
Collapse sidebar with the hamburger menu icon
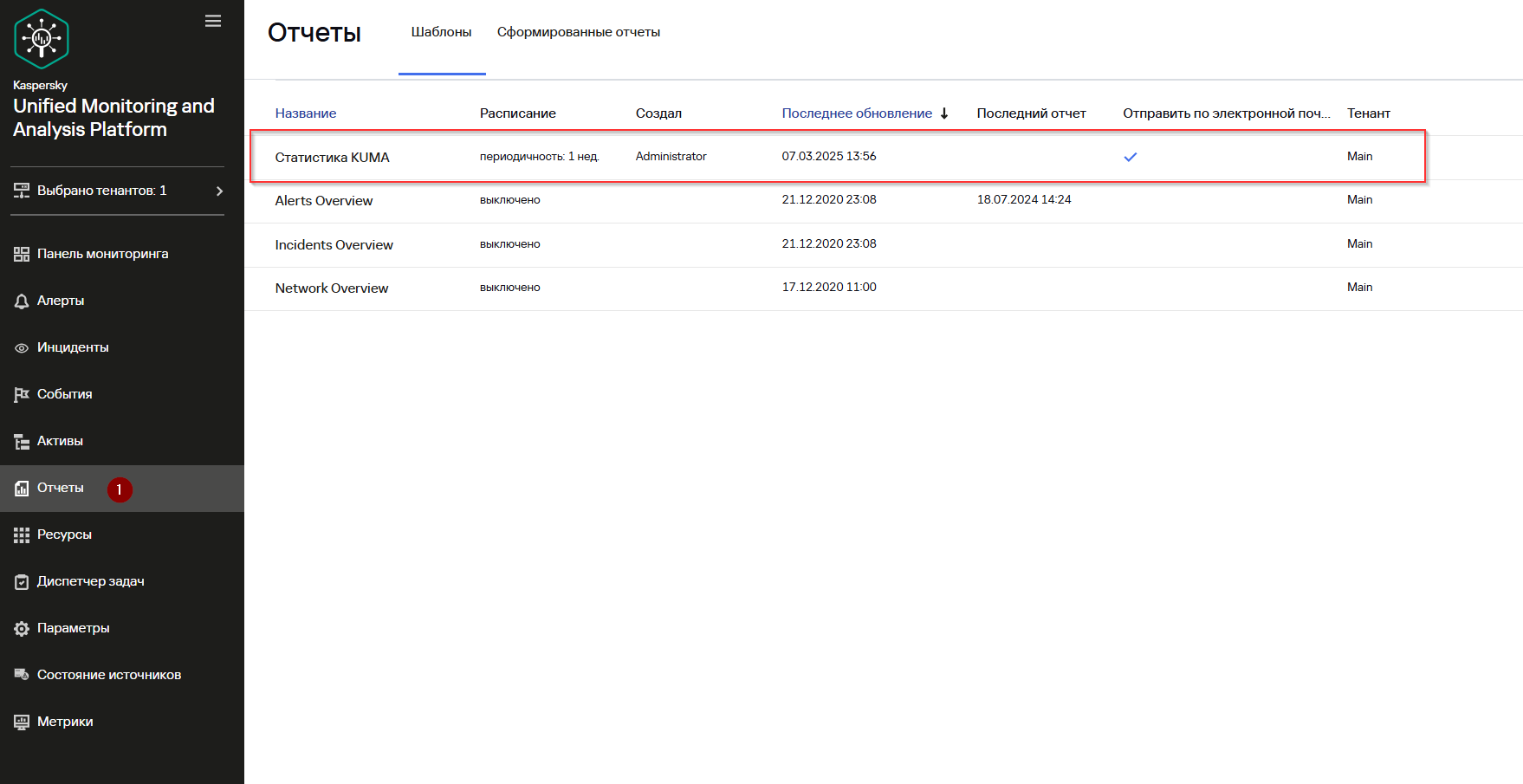213,21
